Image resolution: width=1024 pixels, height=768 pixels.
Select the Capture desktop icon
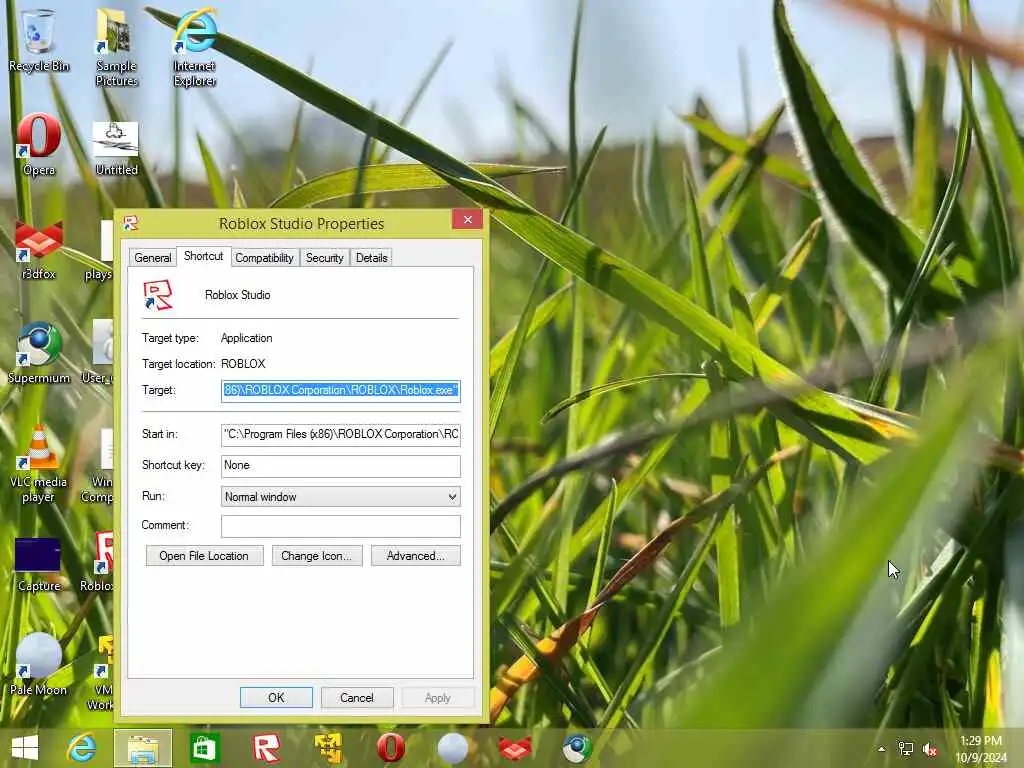pyautogui.click(x=39, y=565)
